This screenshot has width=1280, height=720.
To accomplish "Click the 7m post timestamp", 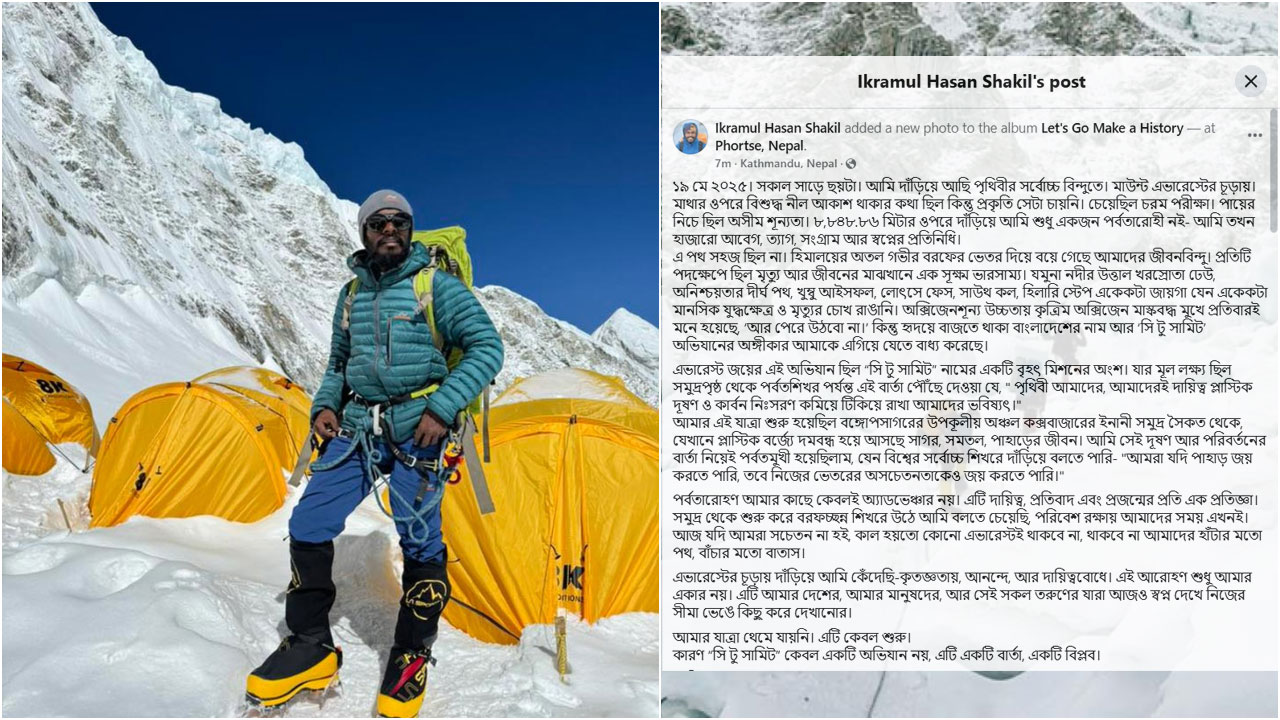I will click(x=723, y=163).
